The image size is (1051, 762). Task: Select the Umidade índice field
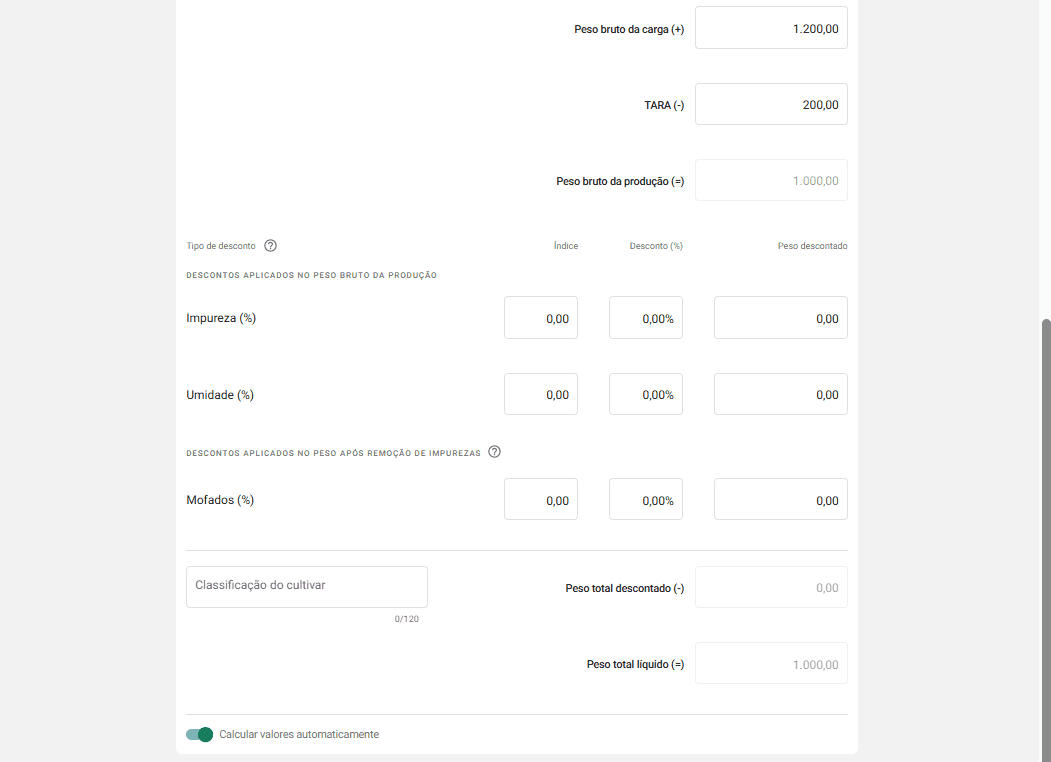[540, 393]
